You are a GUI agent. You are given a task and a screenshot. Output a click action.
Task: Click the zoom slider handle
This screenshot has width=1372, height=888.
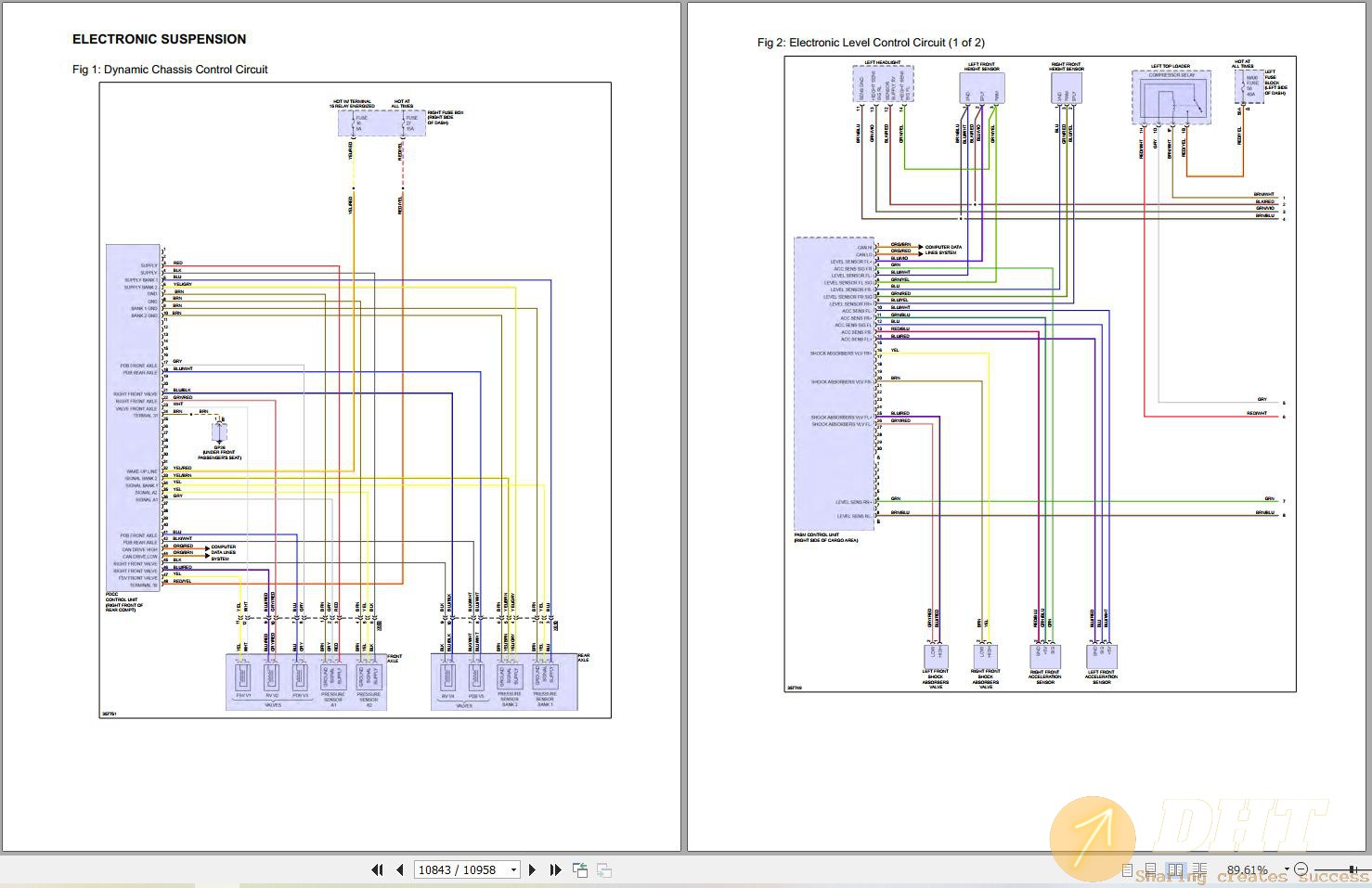point(1352,869)
